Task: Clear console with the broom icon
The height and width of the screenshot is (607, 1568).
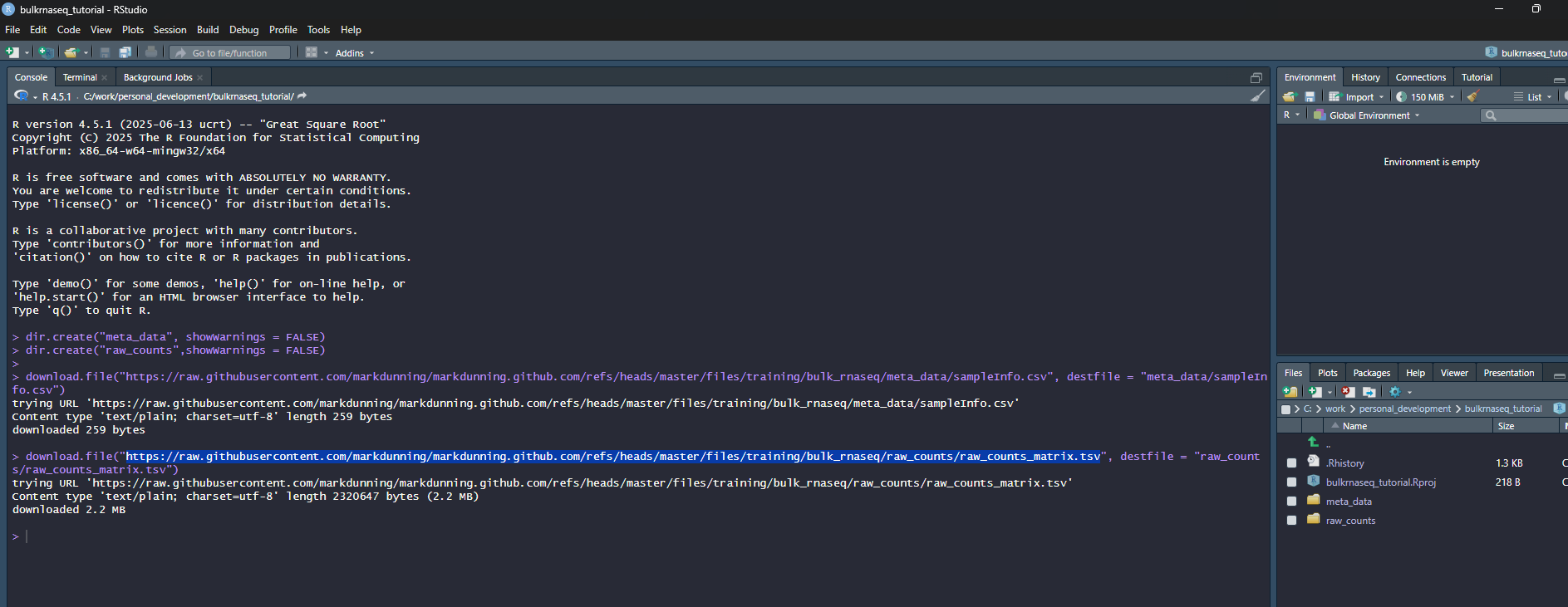Action: coord(1258,96)
